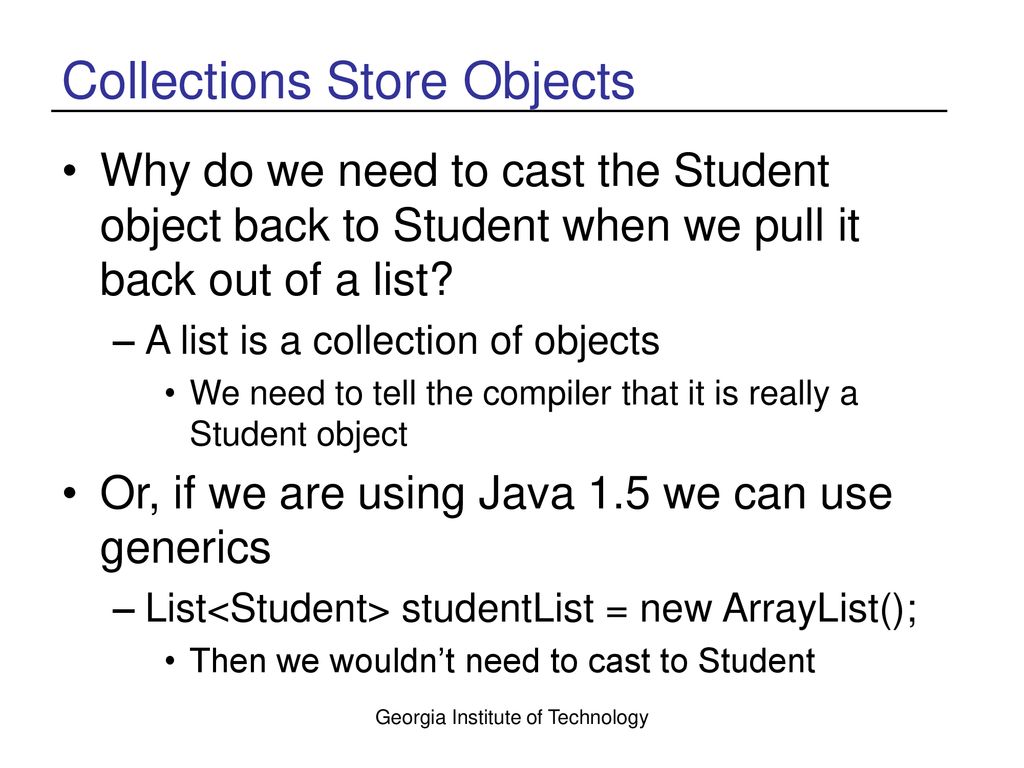
Task: Click the line back out of a list?
Action: point(276,280)
